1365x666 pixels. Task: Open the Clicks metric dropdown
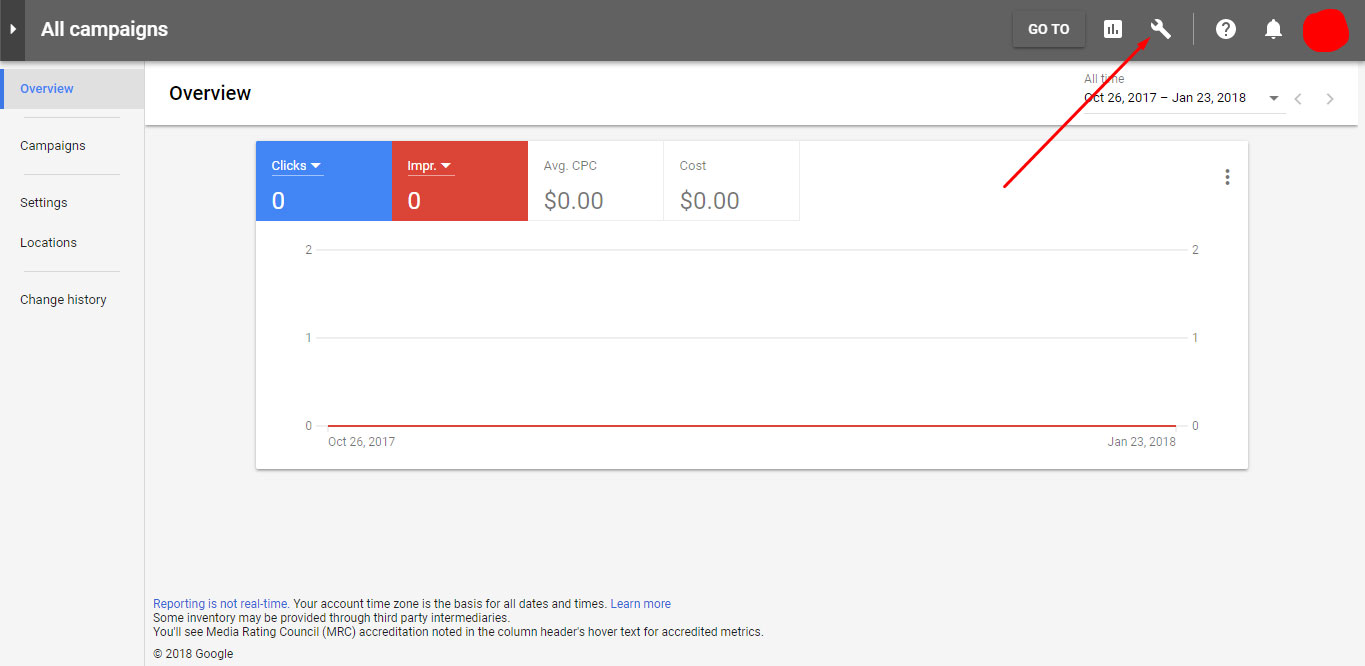click(297, 166)
